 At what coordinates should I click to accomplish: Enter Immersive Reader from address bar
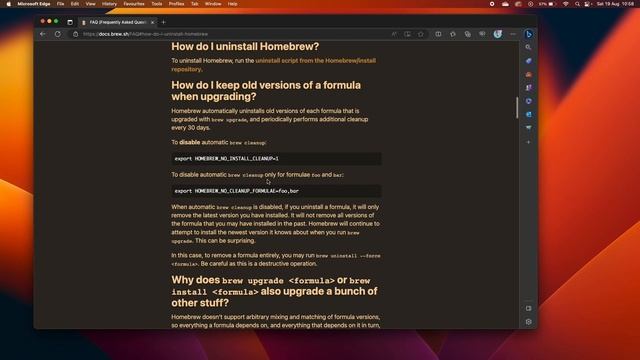[x=407, y=34]
